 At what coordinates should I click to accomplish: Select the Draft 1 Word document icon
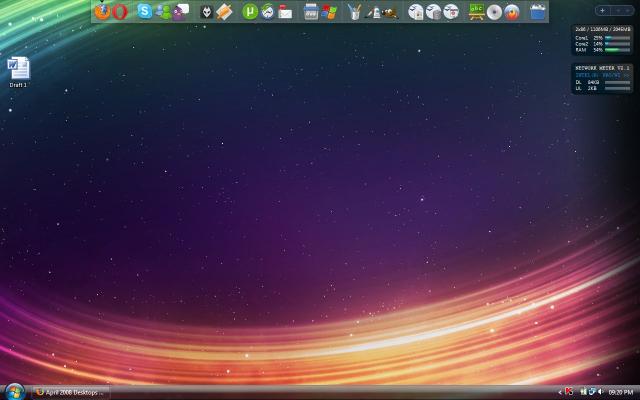tap(18, 72)
